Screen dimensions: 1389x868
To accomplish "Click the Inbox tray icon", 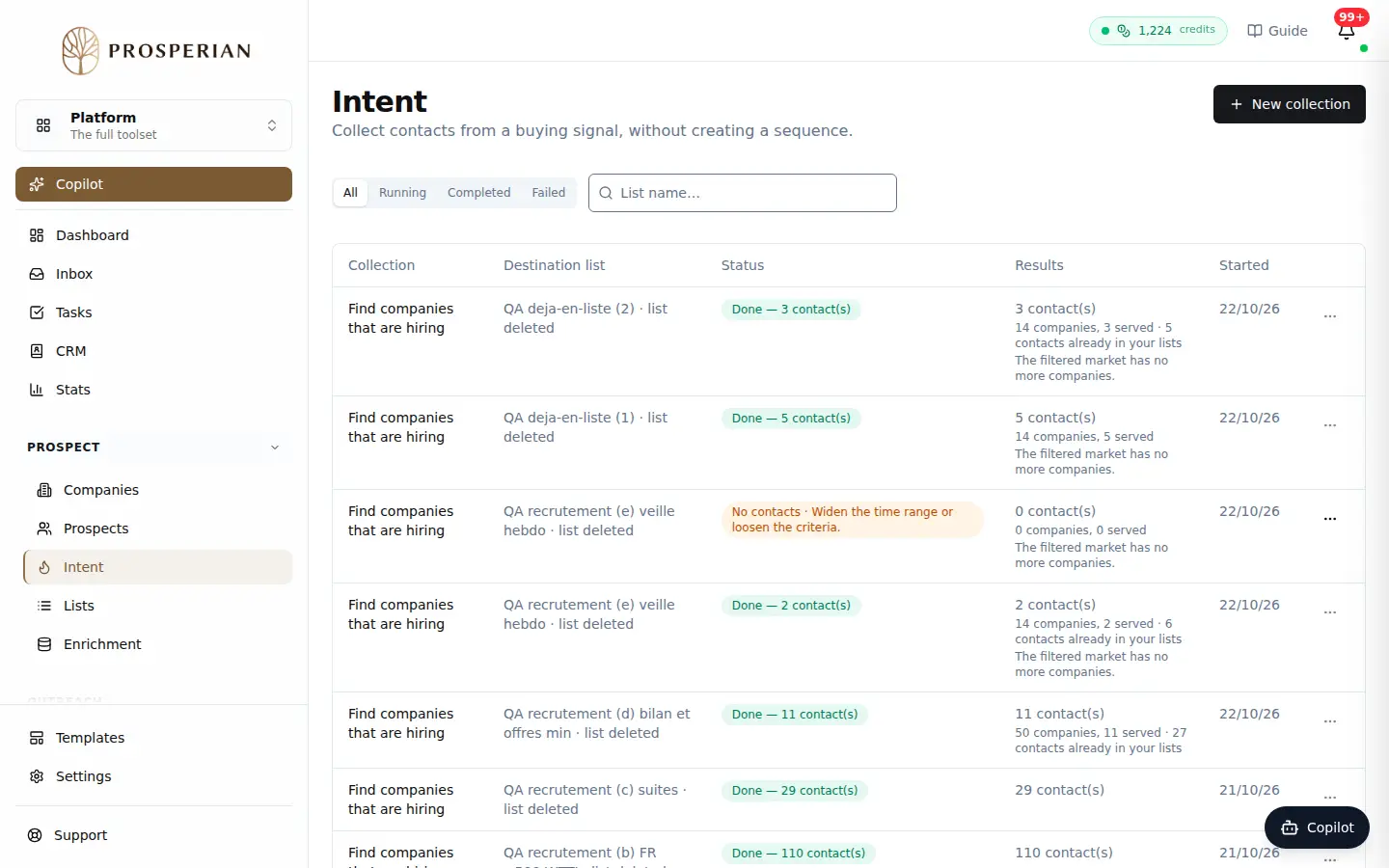I will point(37,274).
